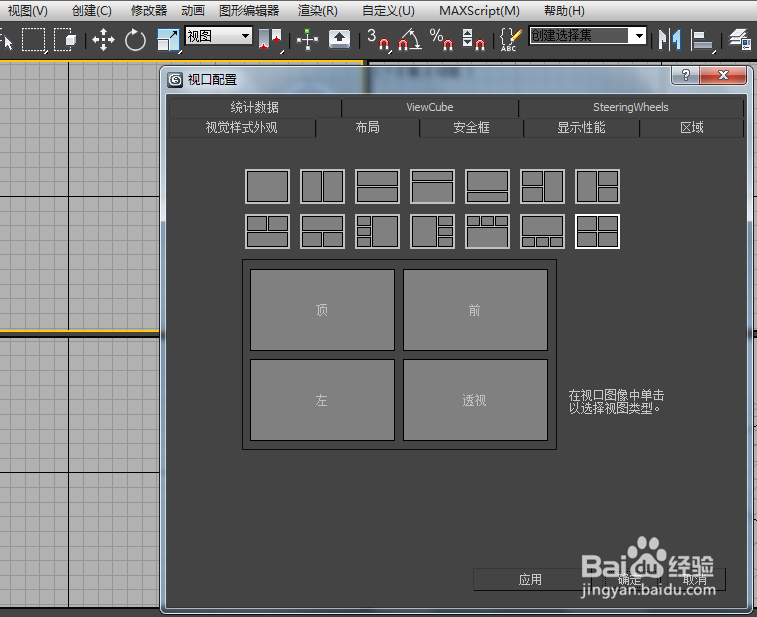Switch to the 布局 tab

367,127
